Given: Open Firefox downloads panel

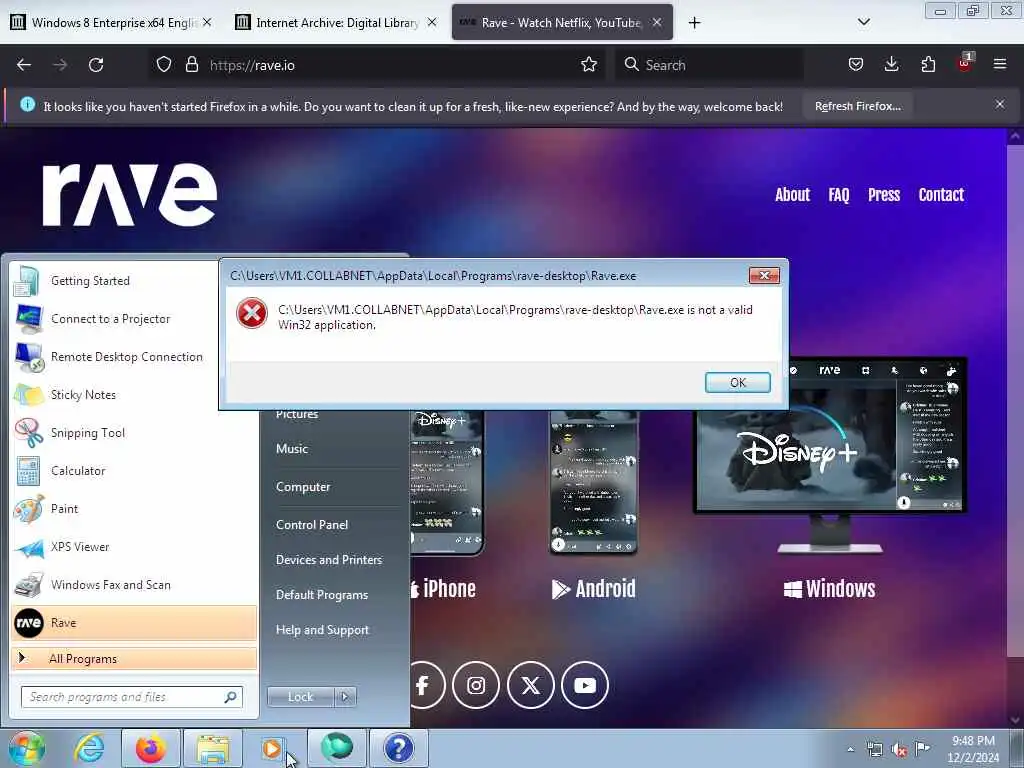Looking at the screenshot, I should pyautogui.click(x=891, y=65).
